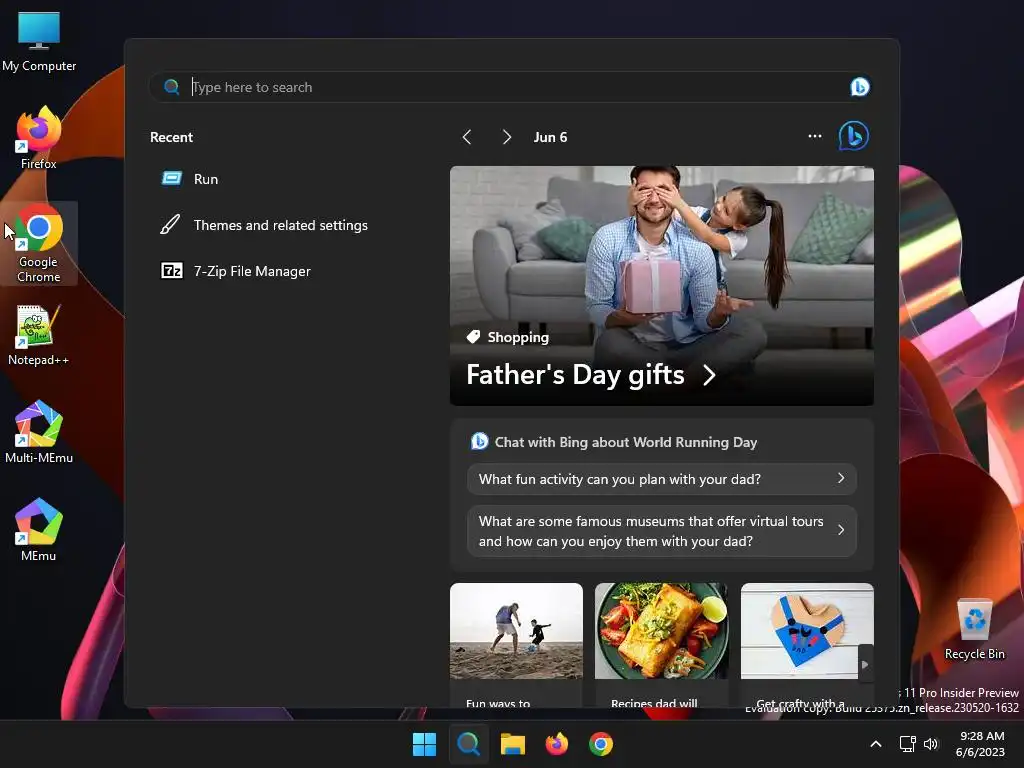The width and height of the screenshot is (1024, 768).
Task: Open File Explorer from the taskbar
Action: [x=513, y=744]
